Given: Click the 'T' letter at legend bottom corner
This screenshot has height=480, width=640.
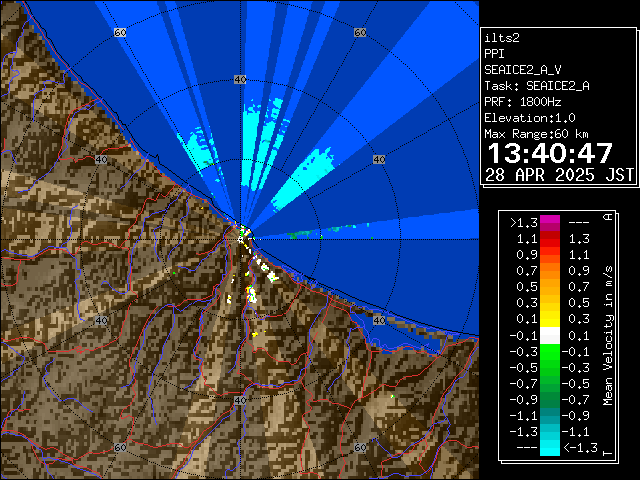Looking at the screenshot, I should pyautogui.click(x=608, y=453).
